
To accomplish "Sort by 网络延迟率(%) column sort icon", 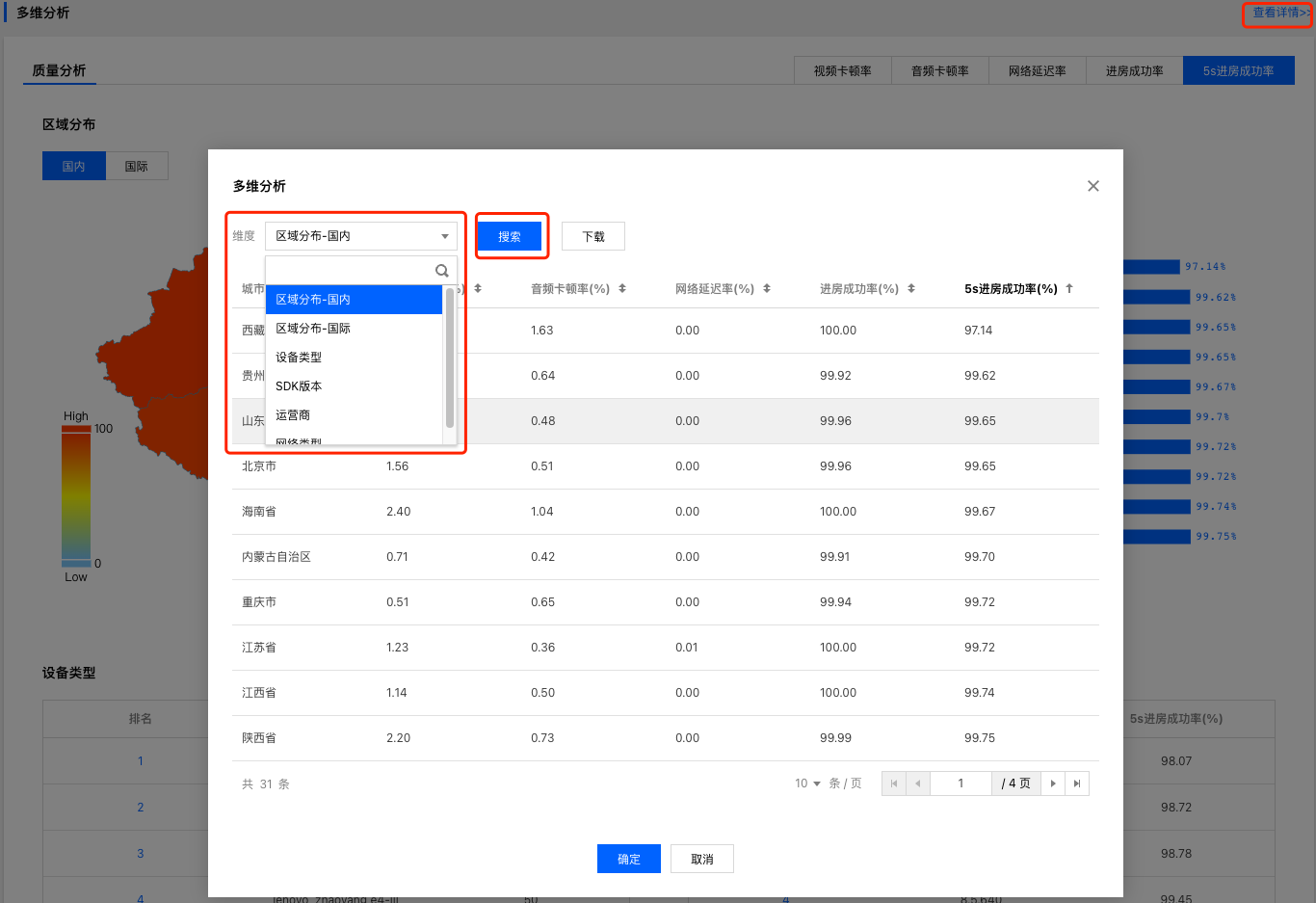I will click(x=767, y=289).
